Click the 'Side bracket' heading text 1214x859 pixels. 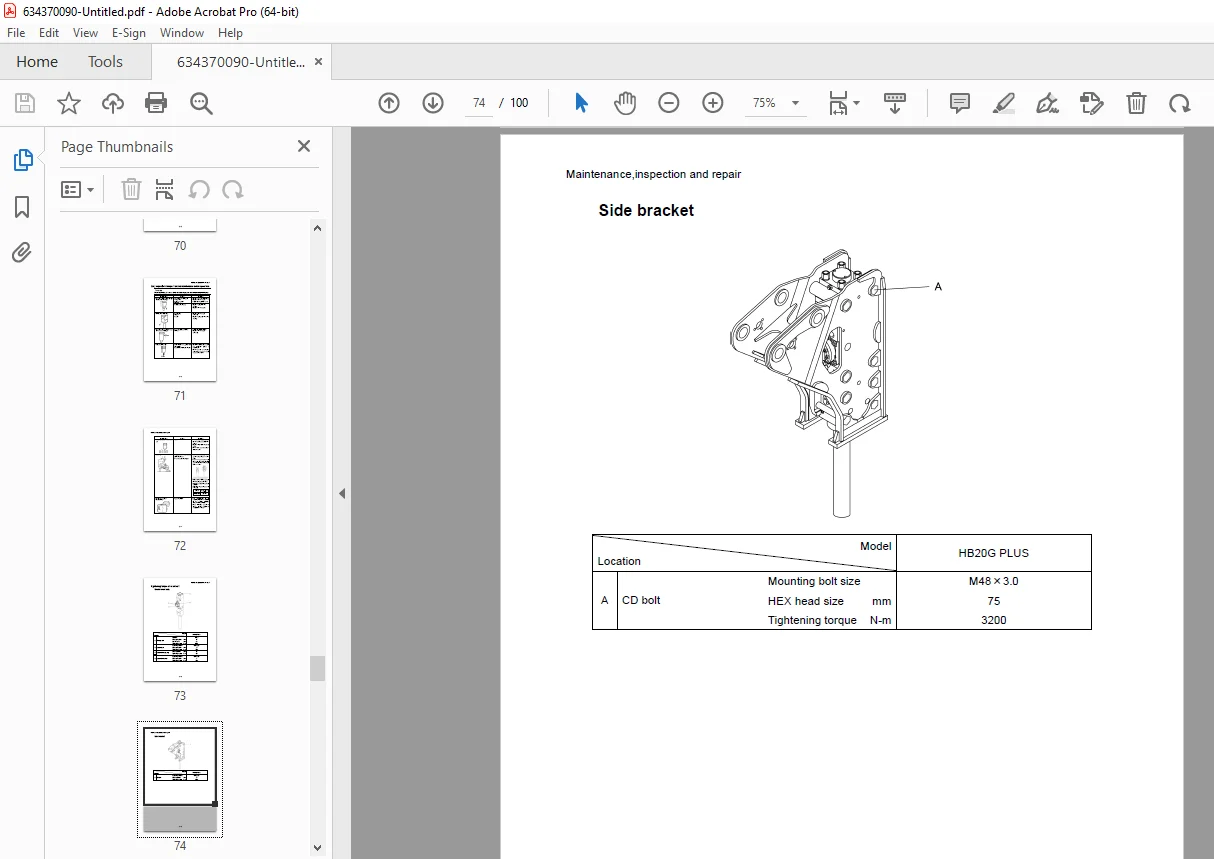pyautogui.click(x=646, y=210)
